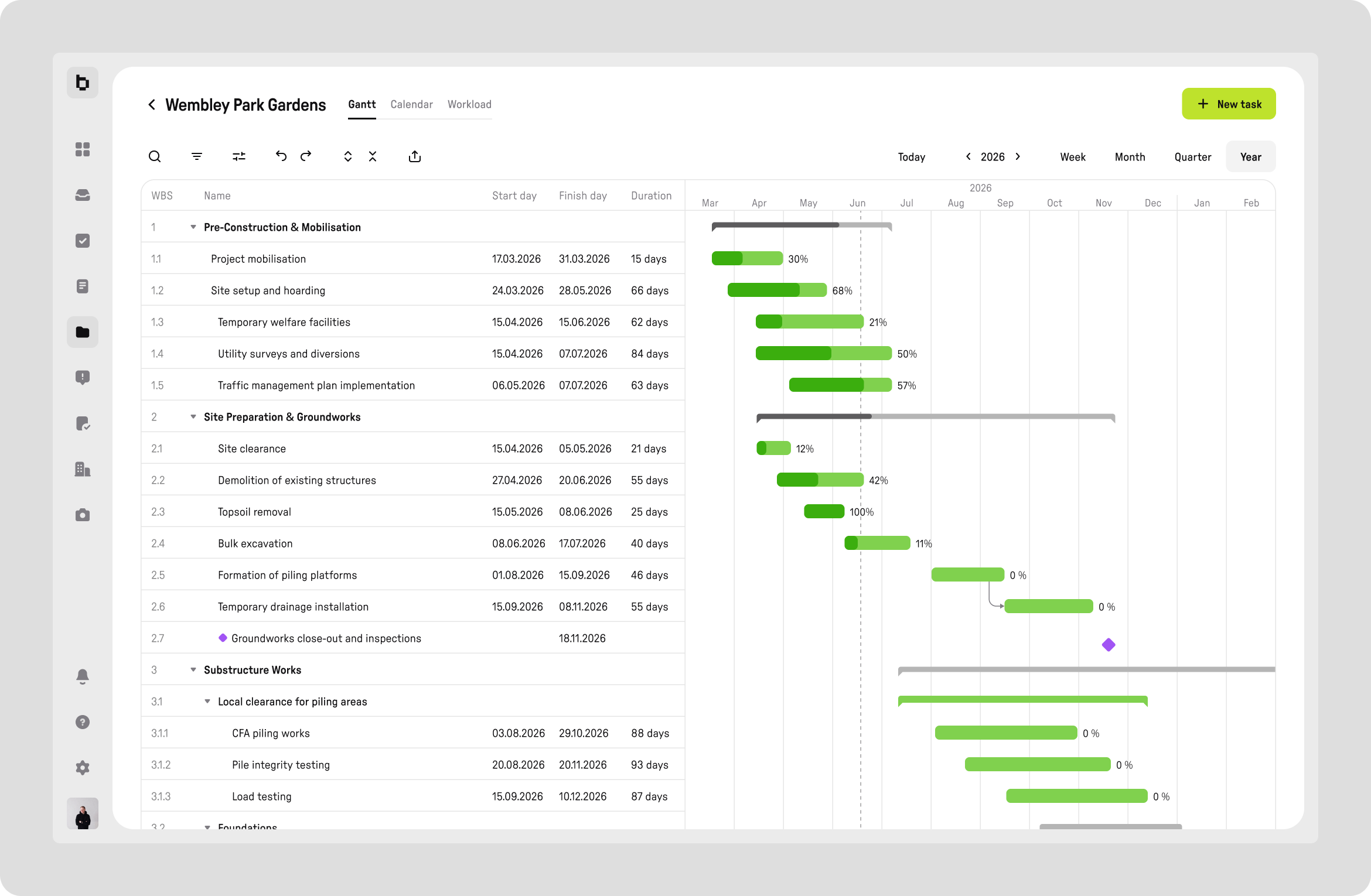1371x896 pixels.
Task: Open the inbox tray icon in sidebar
Action: click(83, 195)
